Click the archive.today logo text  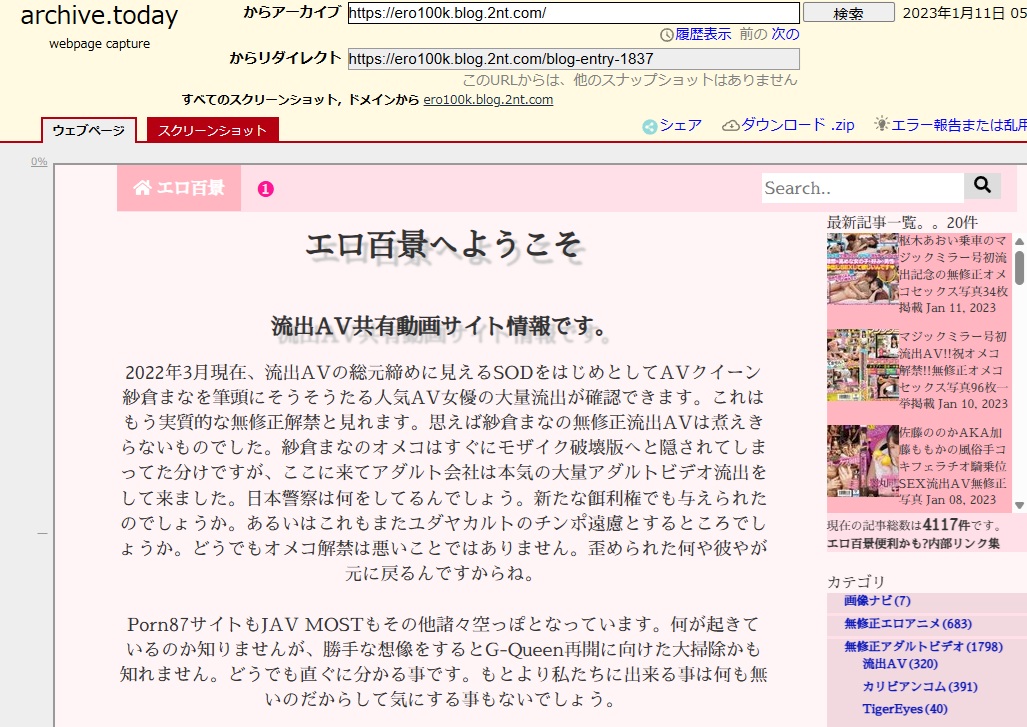[99, 16]
